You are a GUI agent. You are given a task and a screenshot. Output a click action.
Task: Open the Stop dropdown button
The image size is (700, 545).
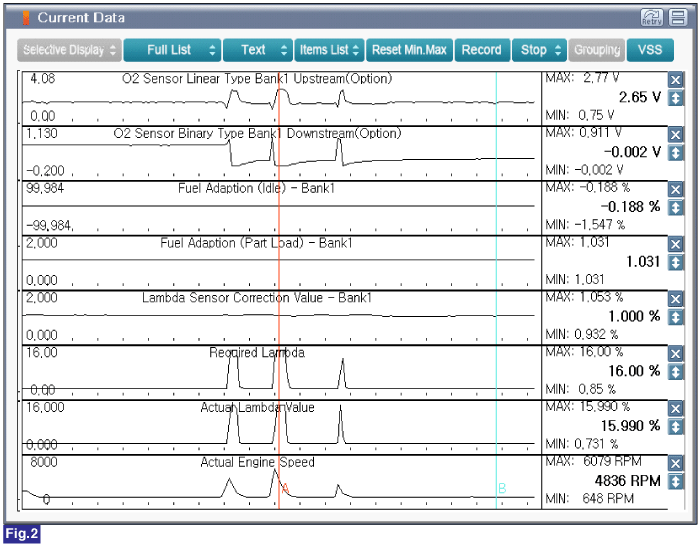(x=539, y=50)
